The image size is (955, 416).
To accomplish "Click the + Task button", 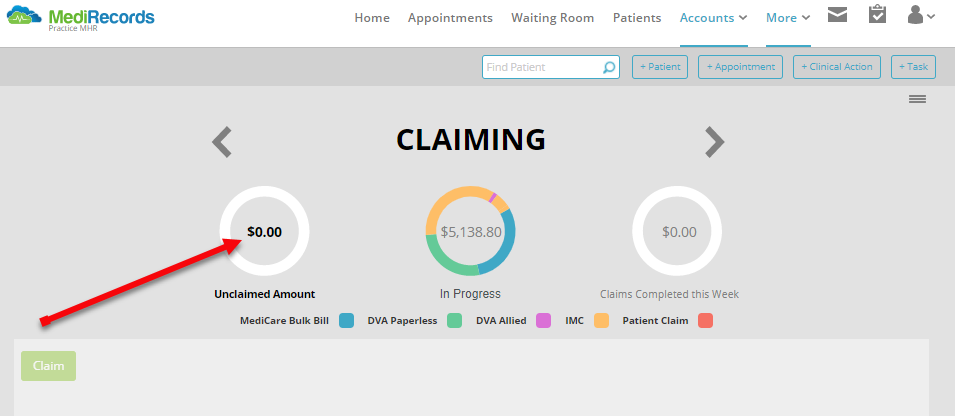I will pos(913,67).
